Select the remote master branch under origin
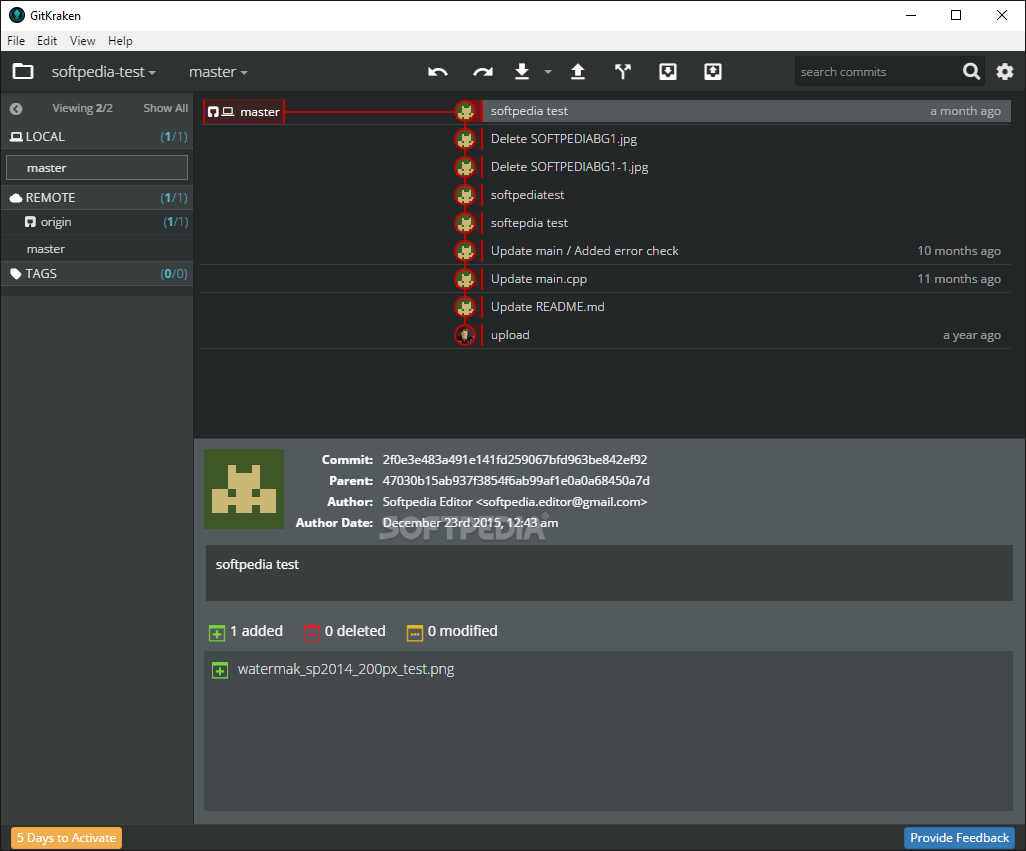 click(97, 249)
